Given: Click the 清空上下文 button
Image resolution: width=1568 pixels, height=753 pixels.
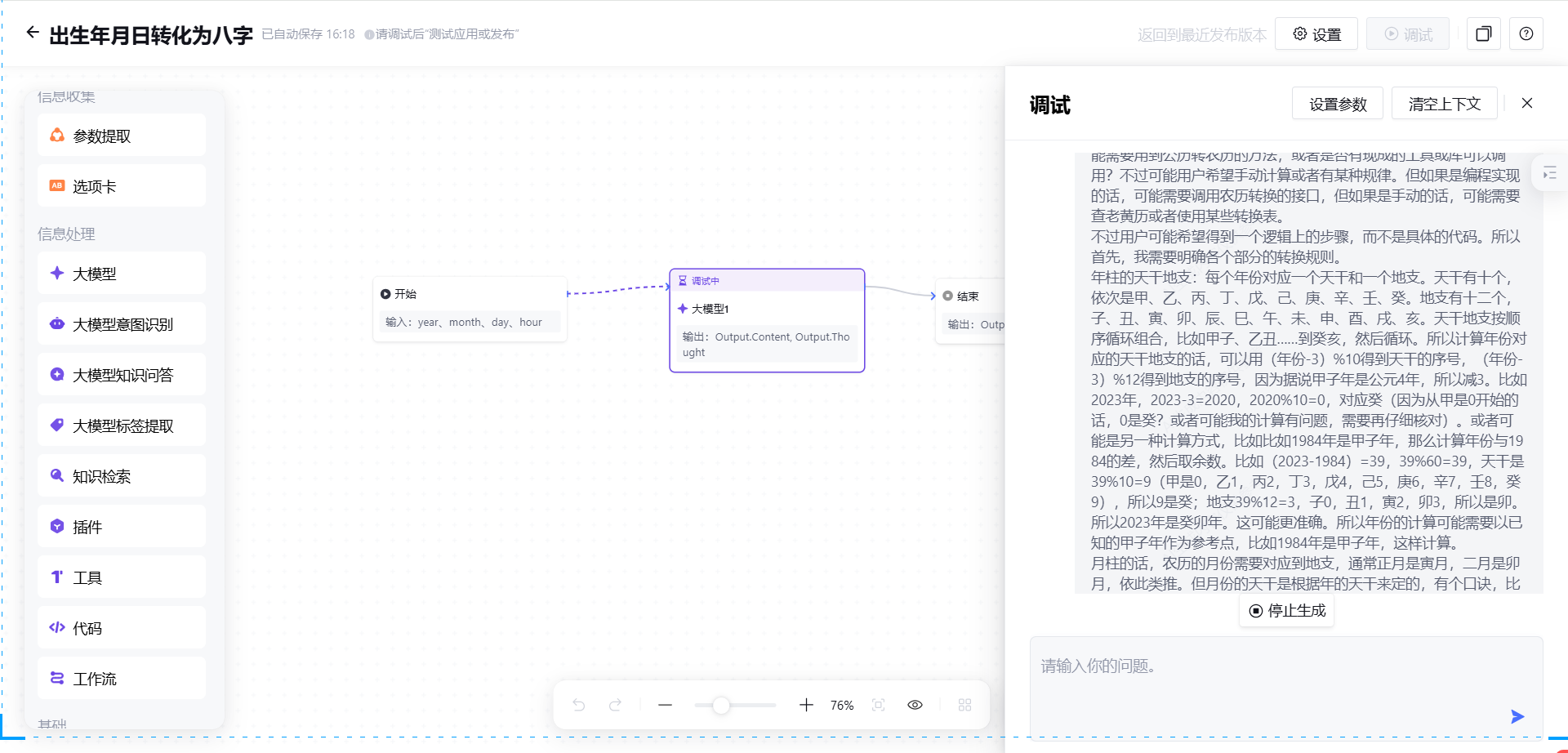Looking at the screenshot, I should [x=1445, y=104].
